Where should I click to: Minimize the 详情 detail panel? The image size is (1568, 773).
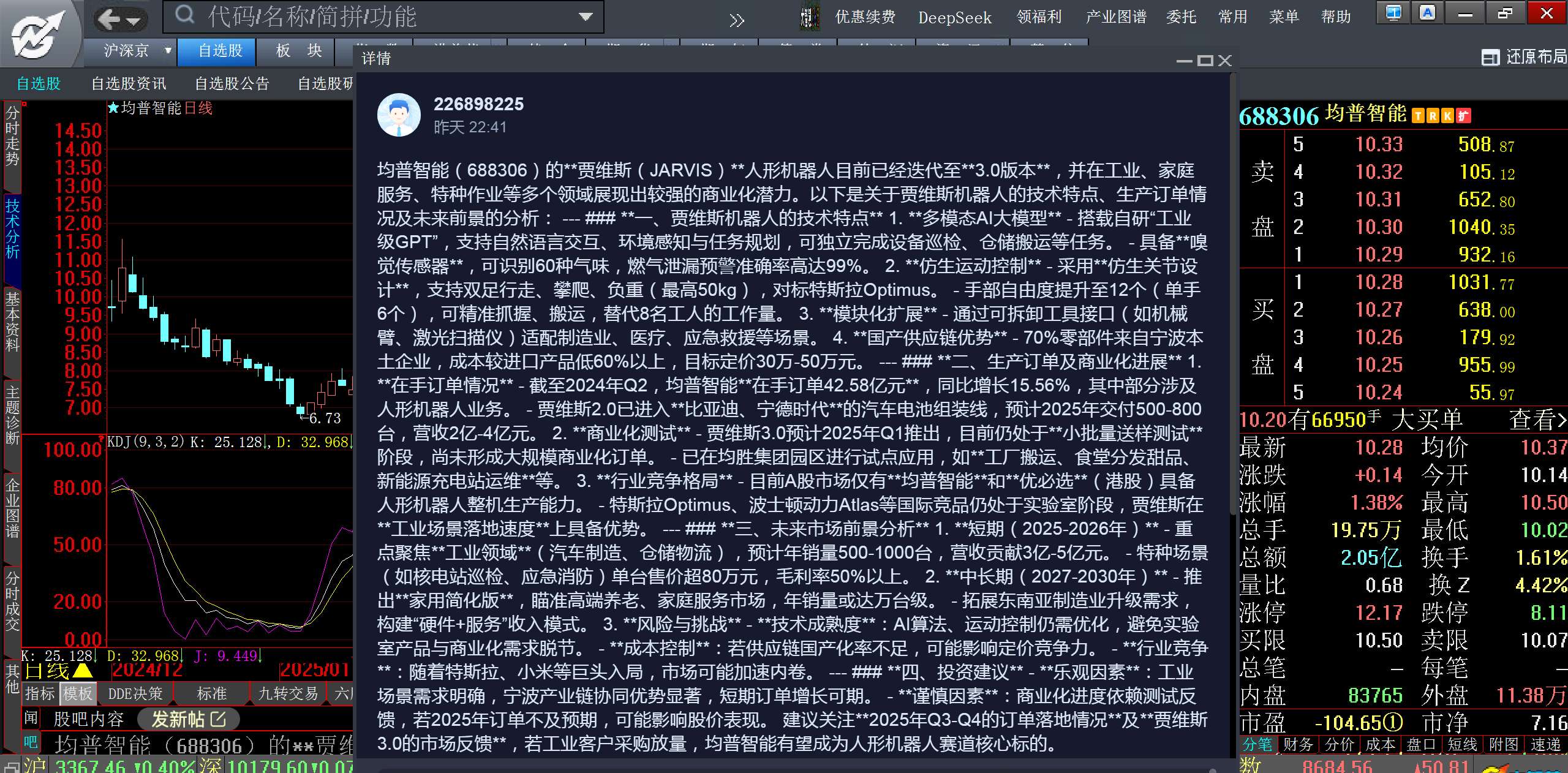pyautogui.click(x=1185, y=61)
